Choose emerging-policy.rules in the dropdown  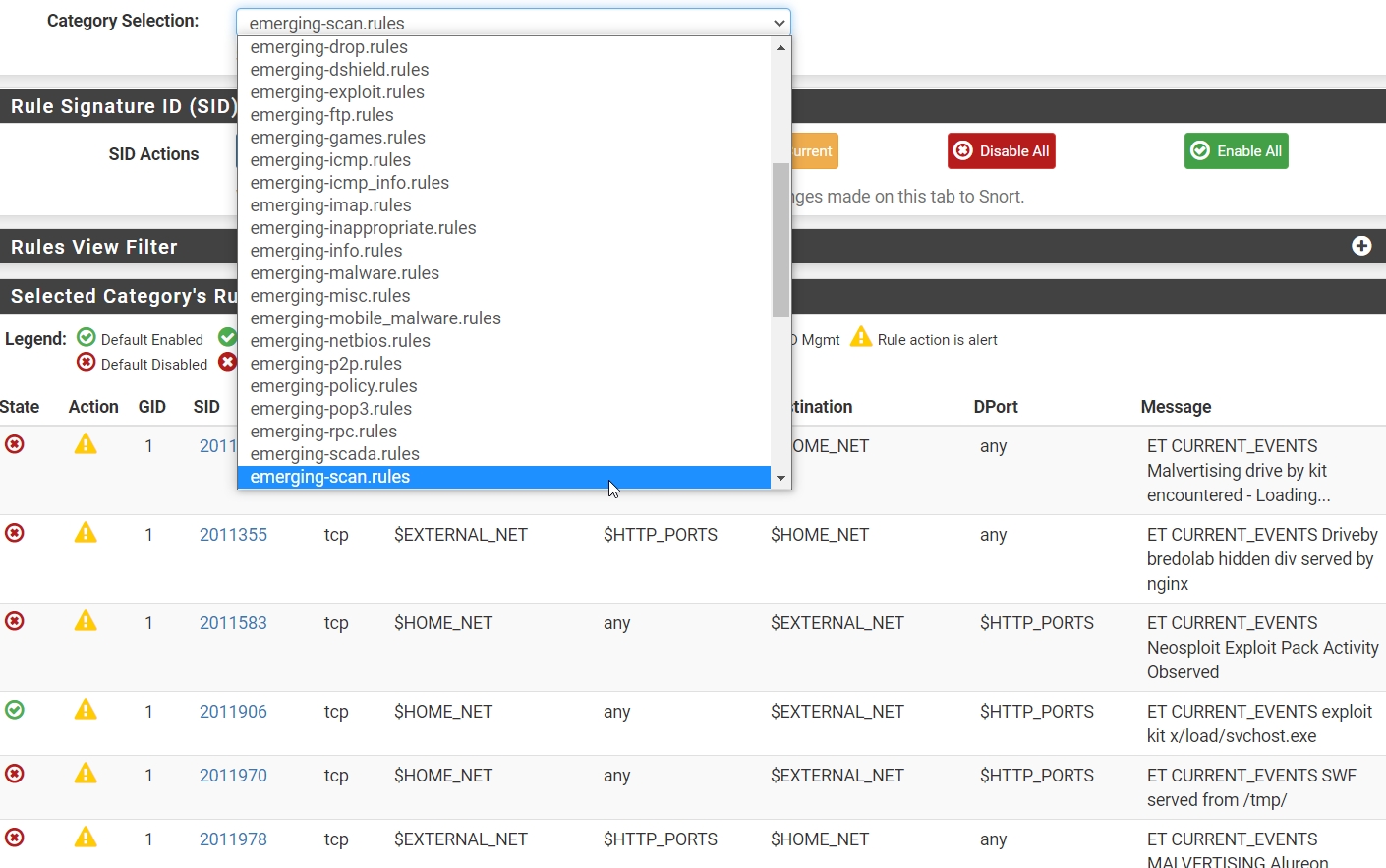click(x=333, y=386)
